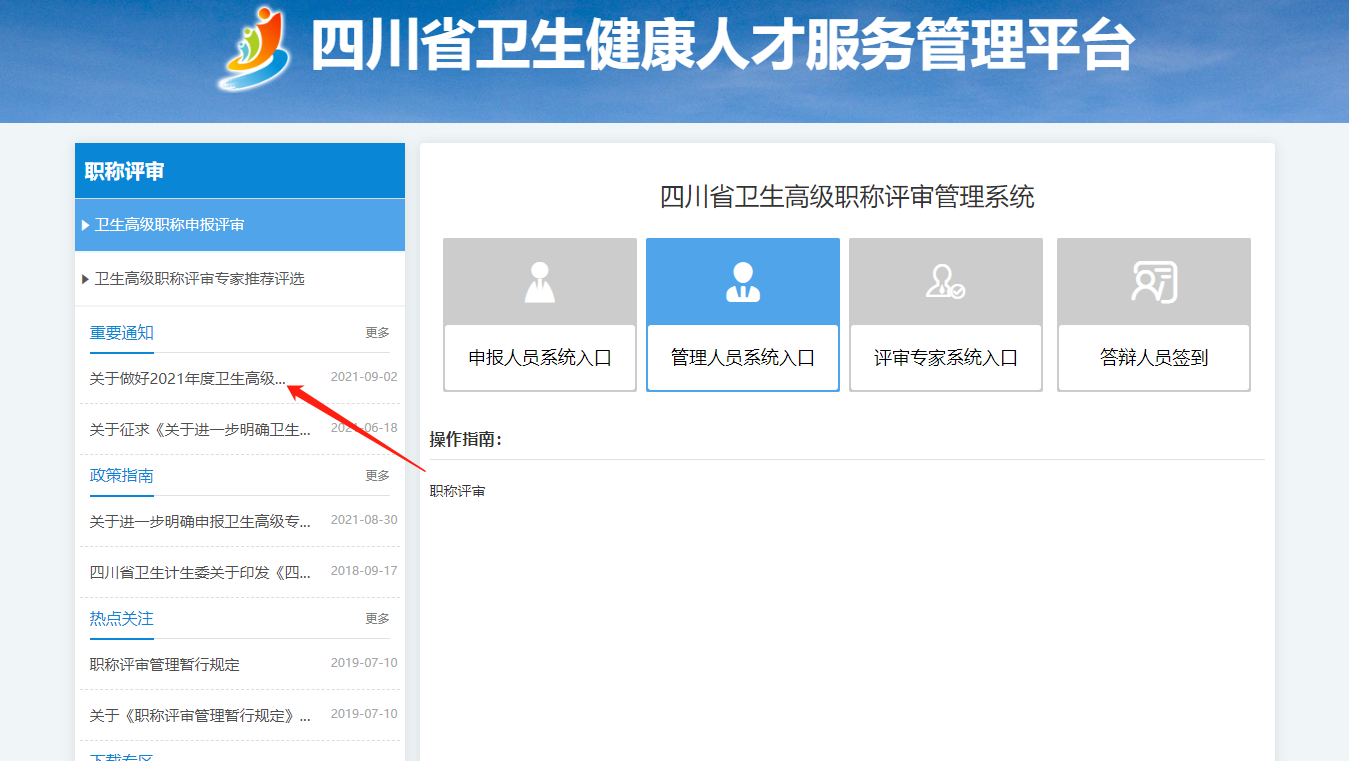Click 更多 next to 重要通知
The height and width of the screenshot is (761, 1349).
pos(377,333)
